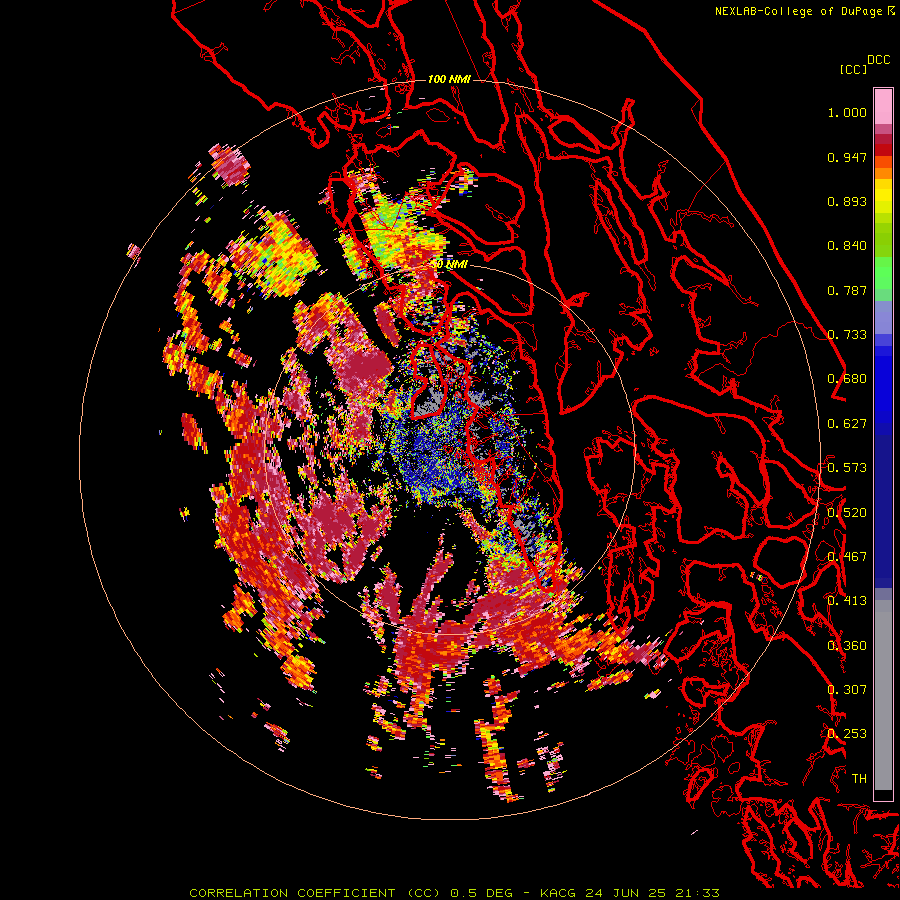Pick the gray segment of the color bar
The height and width of the screenshot is (900, 900).
[x=883, y=695]
